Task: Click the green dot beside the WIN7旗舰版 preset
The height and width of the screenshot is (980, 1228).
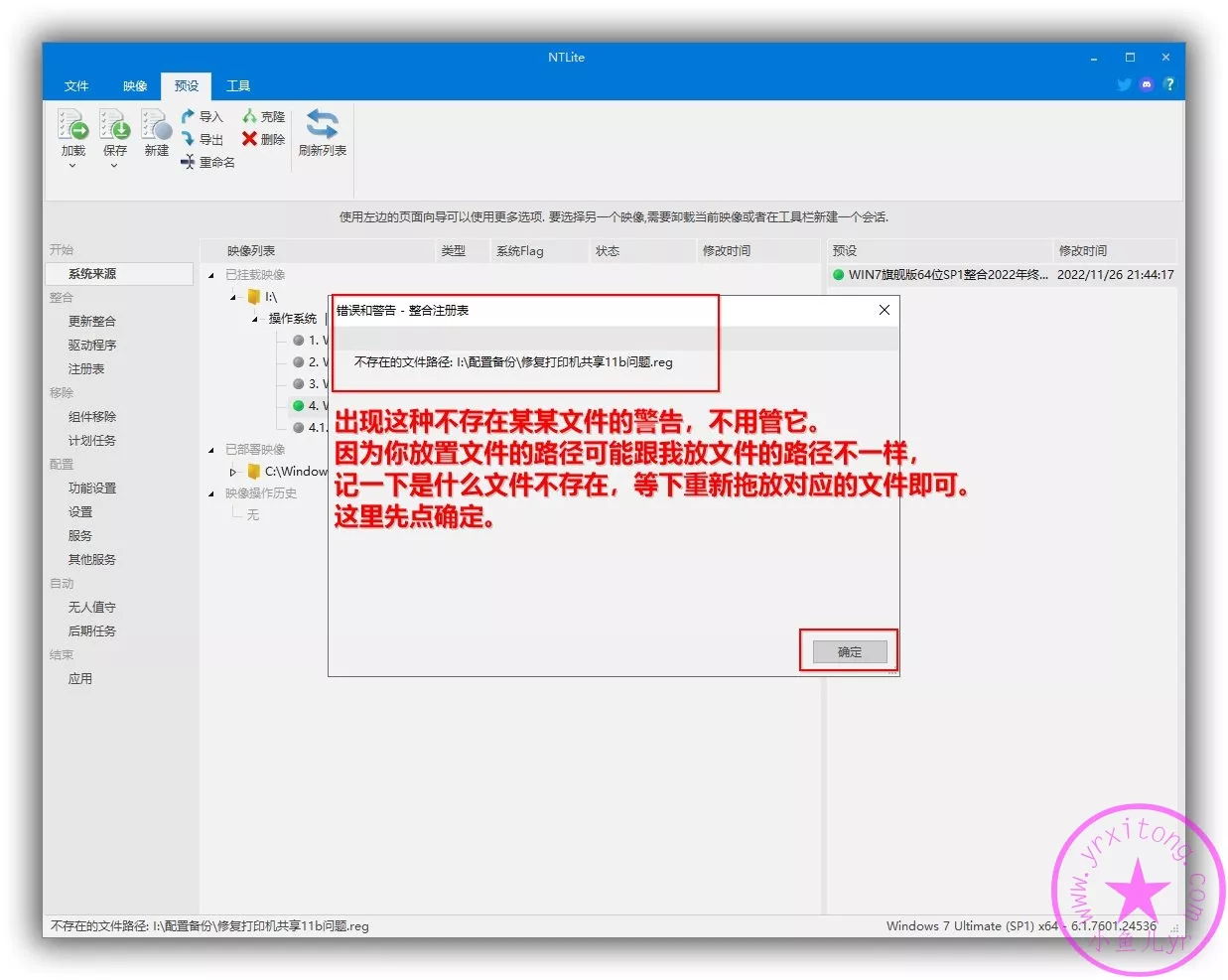Action: (839, 275)
